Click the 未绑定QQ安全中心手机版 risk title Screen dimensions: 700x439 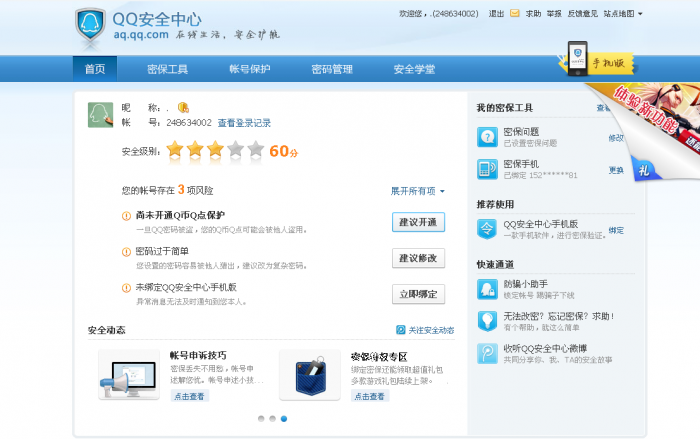click(x=186, y=287)
